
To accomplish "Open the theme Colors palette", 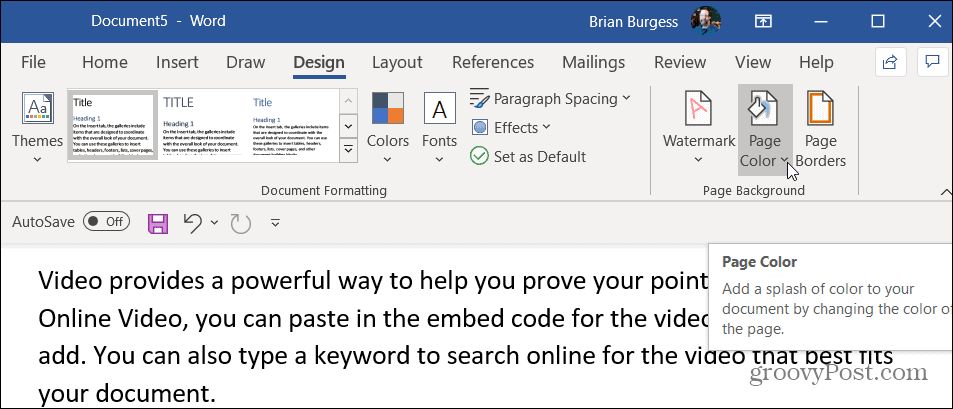I will [388, 128].
